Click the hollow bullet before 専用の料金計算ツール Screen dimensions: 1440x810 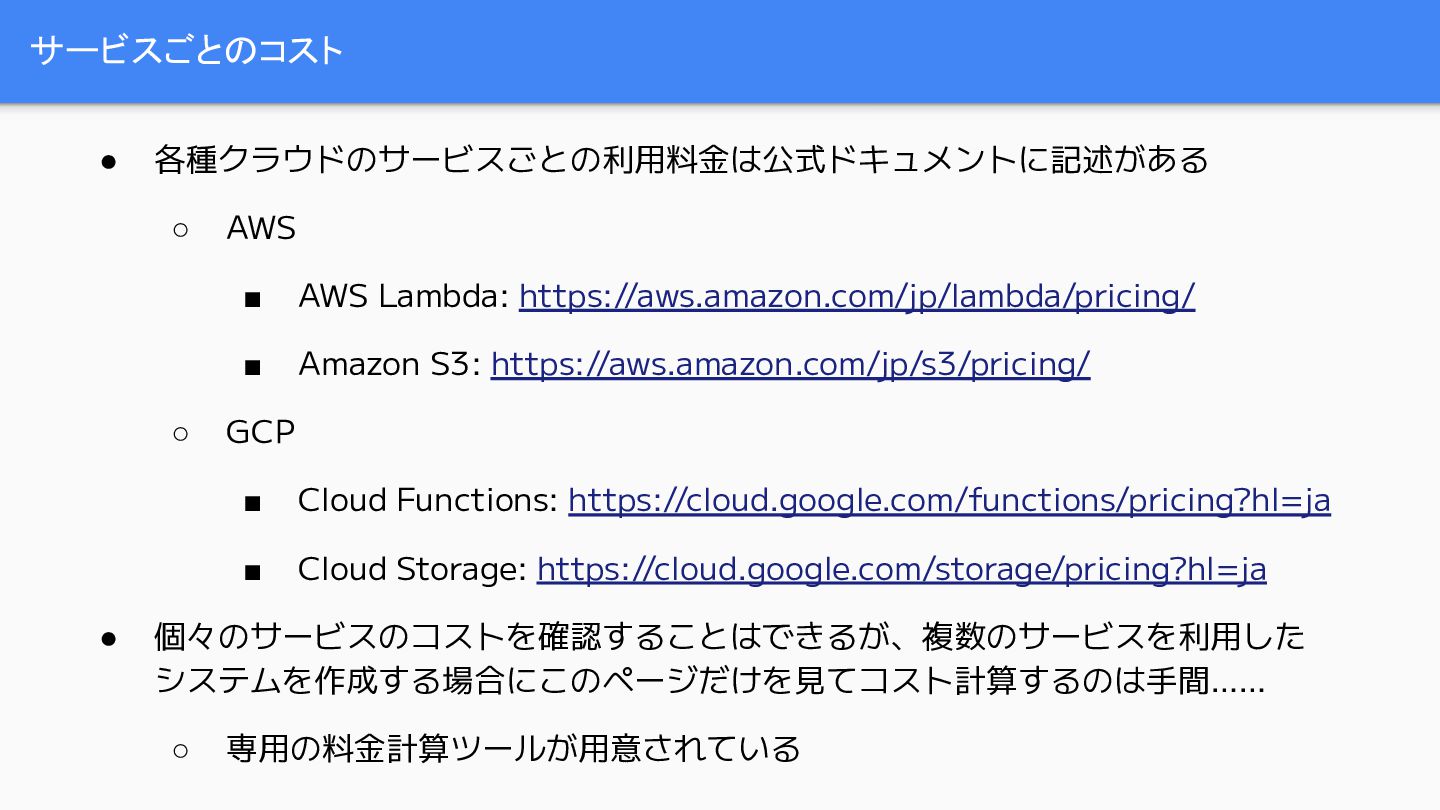pos(181,749)
